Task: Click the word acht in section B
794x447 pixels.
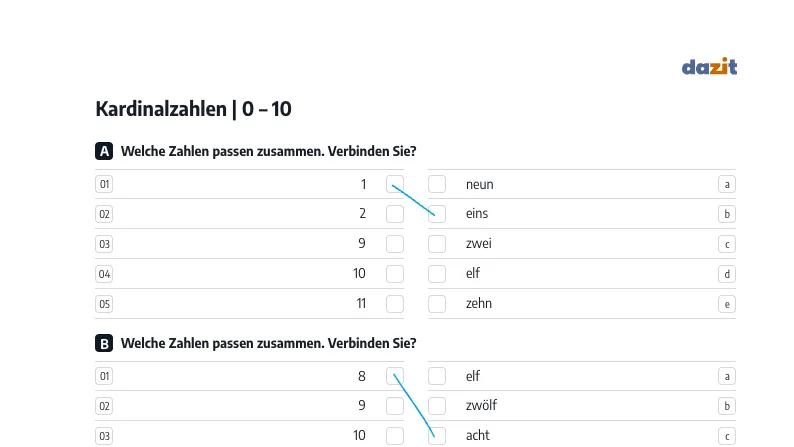Action: coord(478,435)
